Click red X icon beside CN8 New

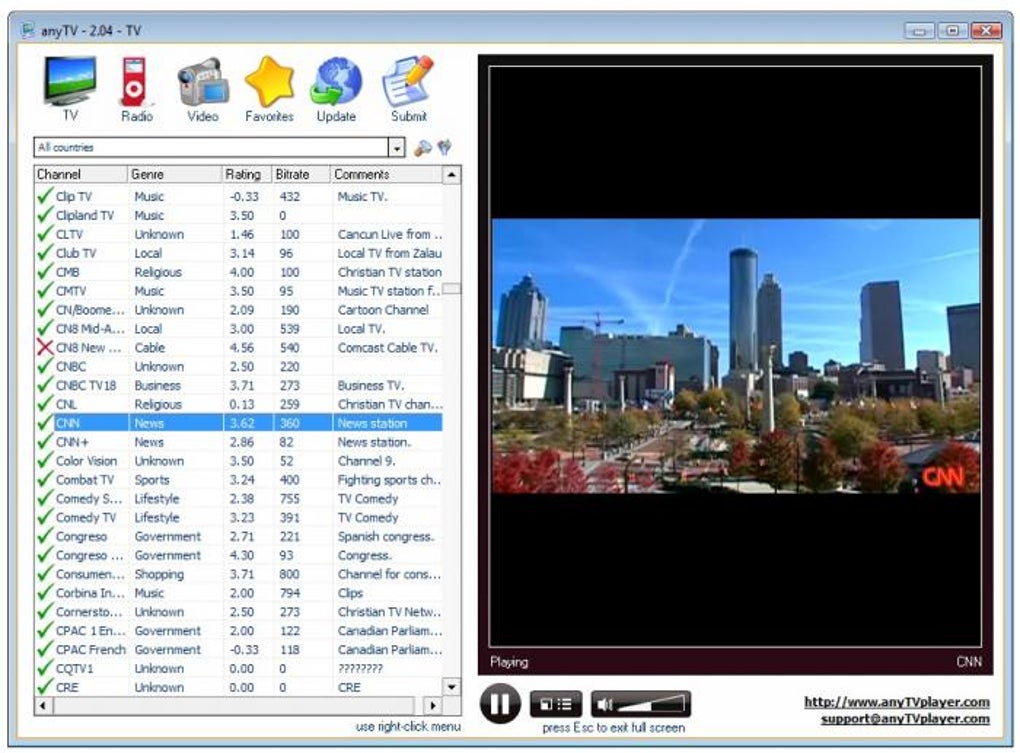pyautogui.click(x=45, y=347)
